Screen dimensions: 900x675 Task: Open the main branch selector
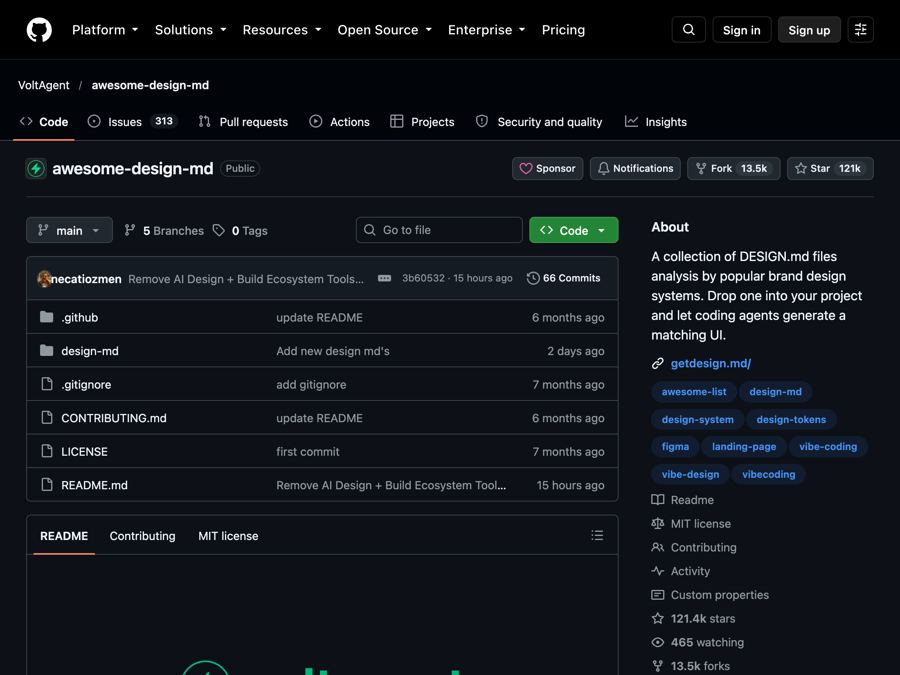69,230
